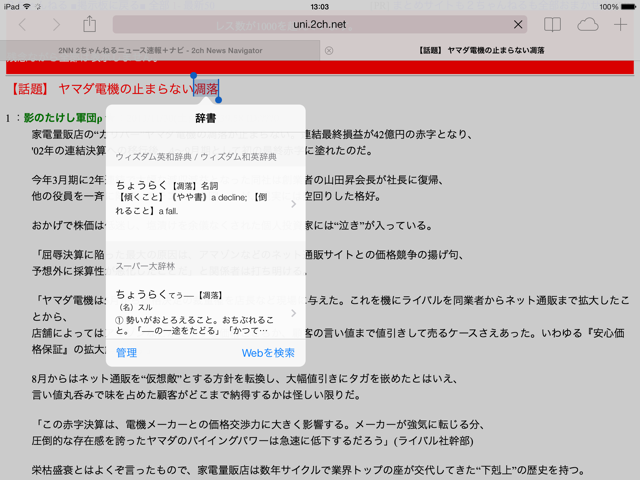640x480 pixels.
Task: Go back using Safari back arrow
Action: [x=22, y=25]
